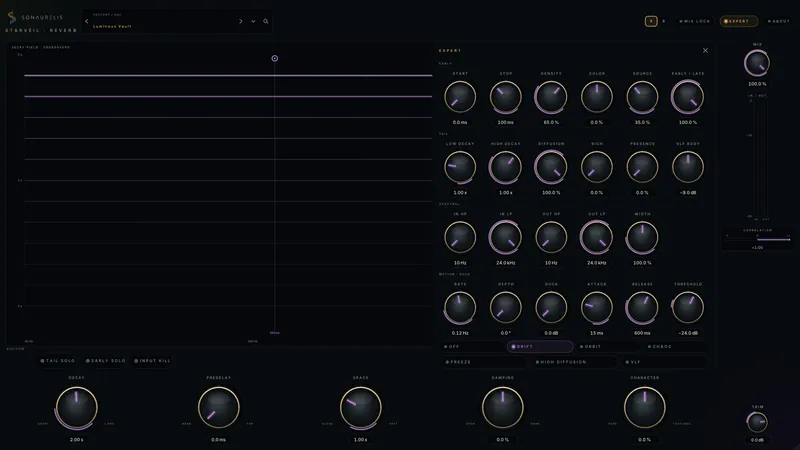
Task: Toggle the Expert panel button in the header
Action: click(x=738, y=21)
